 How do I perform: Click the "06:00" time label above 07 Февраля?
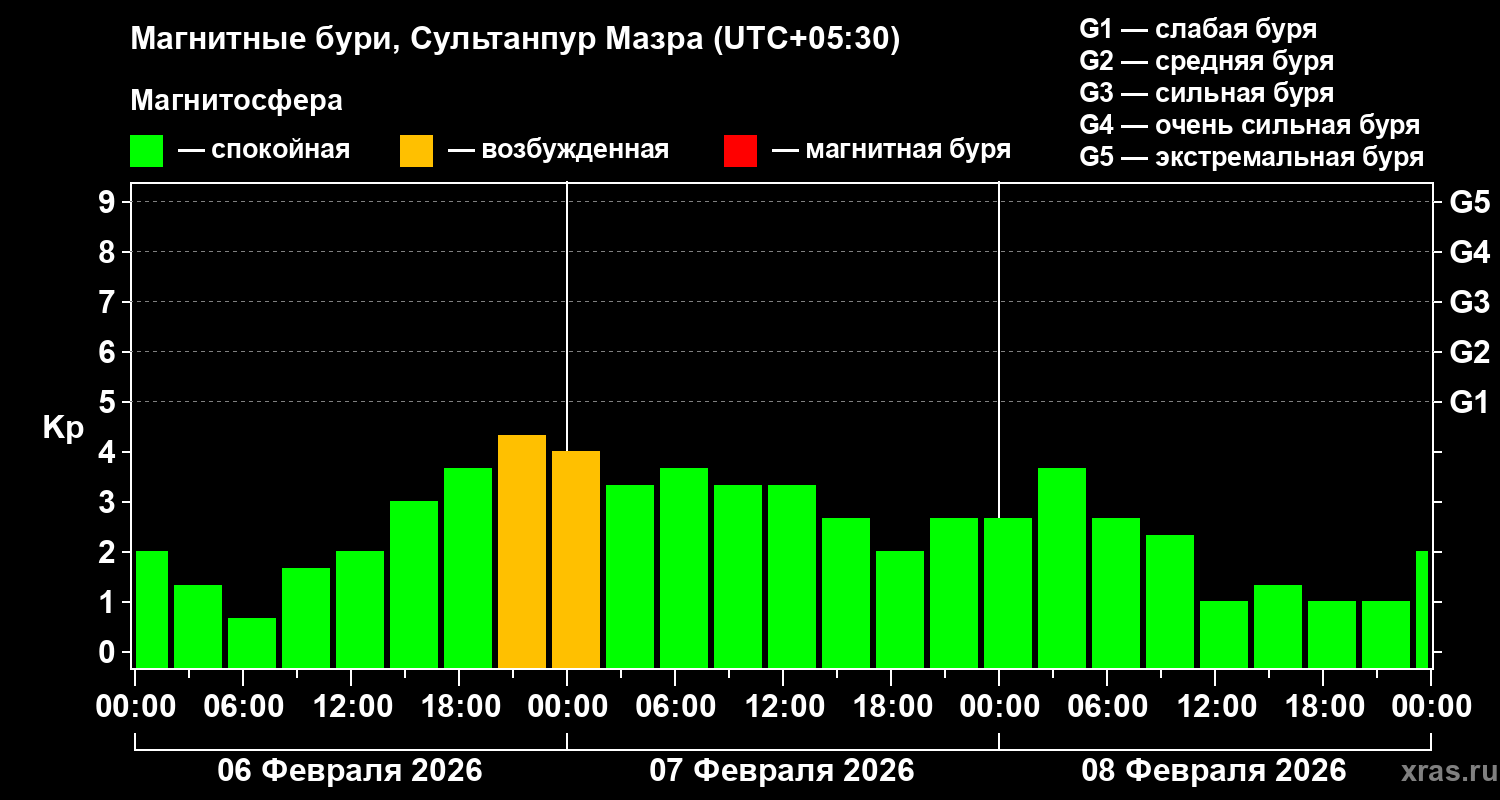(675, 706)
